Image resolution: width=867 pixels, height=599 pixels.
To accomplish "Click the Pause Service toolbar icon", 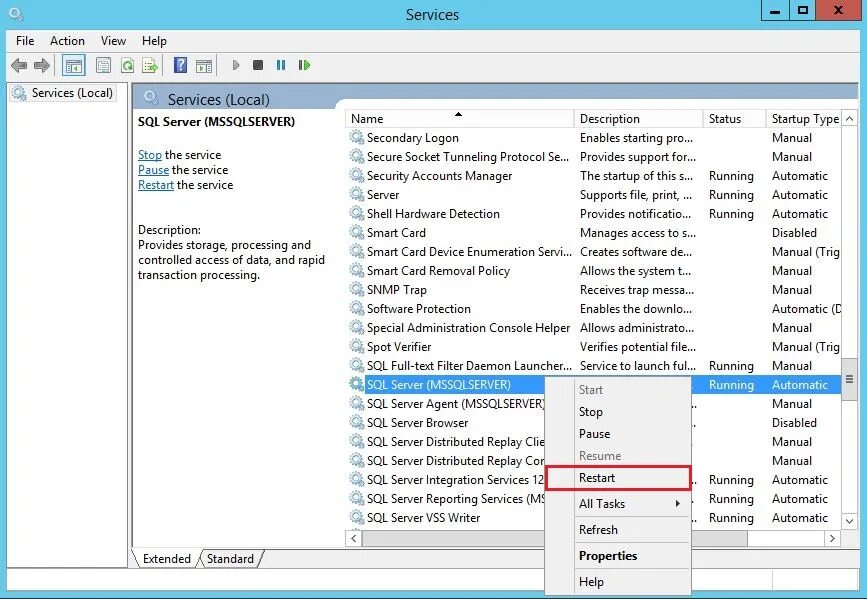I will pos(281,65).
